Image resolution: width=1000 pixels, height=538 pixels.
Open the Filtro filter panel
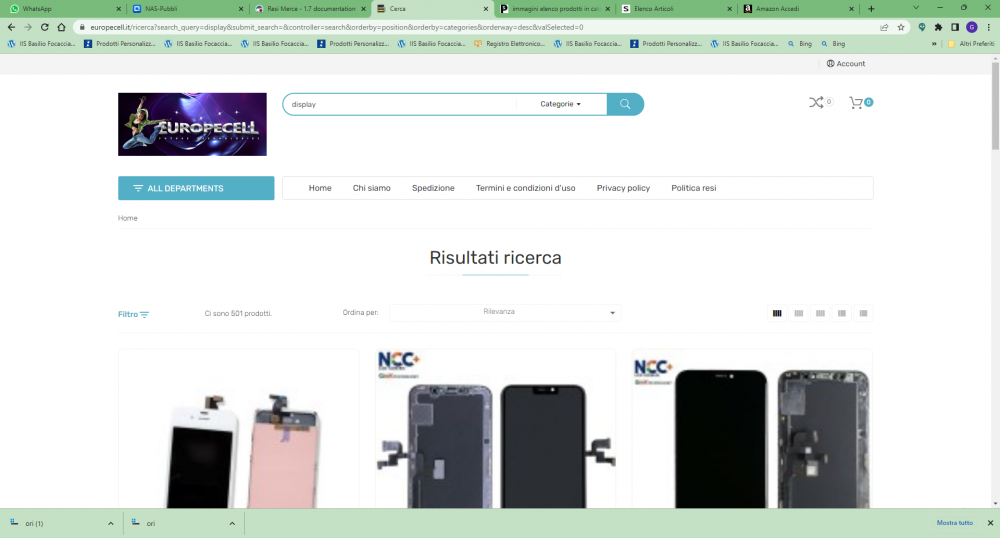tap(133, 314)
